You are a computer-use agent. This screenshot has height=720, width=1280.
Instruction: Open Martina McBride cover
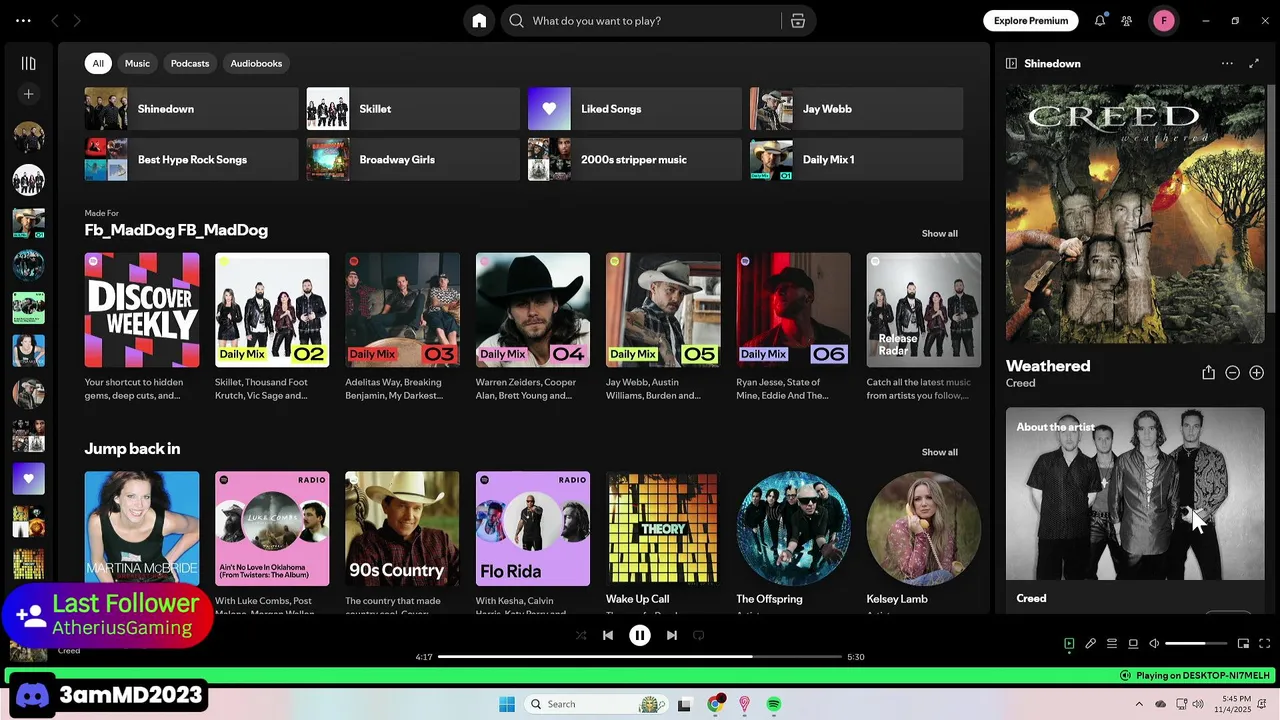[142, 529]
